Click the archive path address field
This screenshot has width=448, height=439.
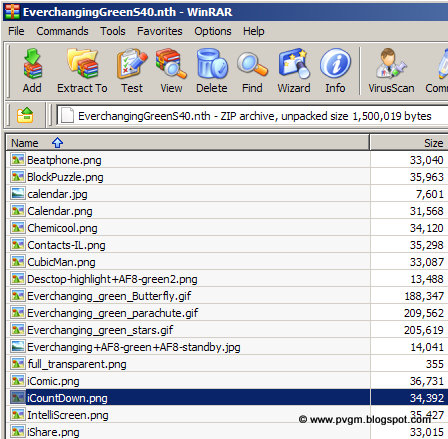tap(252, 116)
